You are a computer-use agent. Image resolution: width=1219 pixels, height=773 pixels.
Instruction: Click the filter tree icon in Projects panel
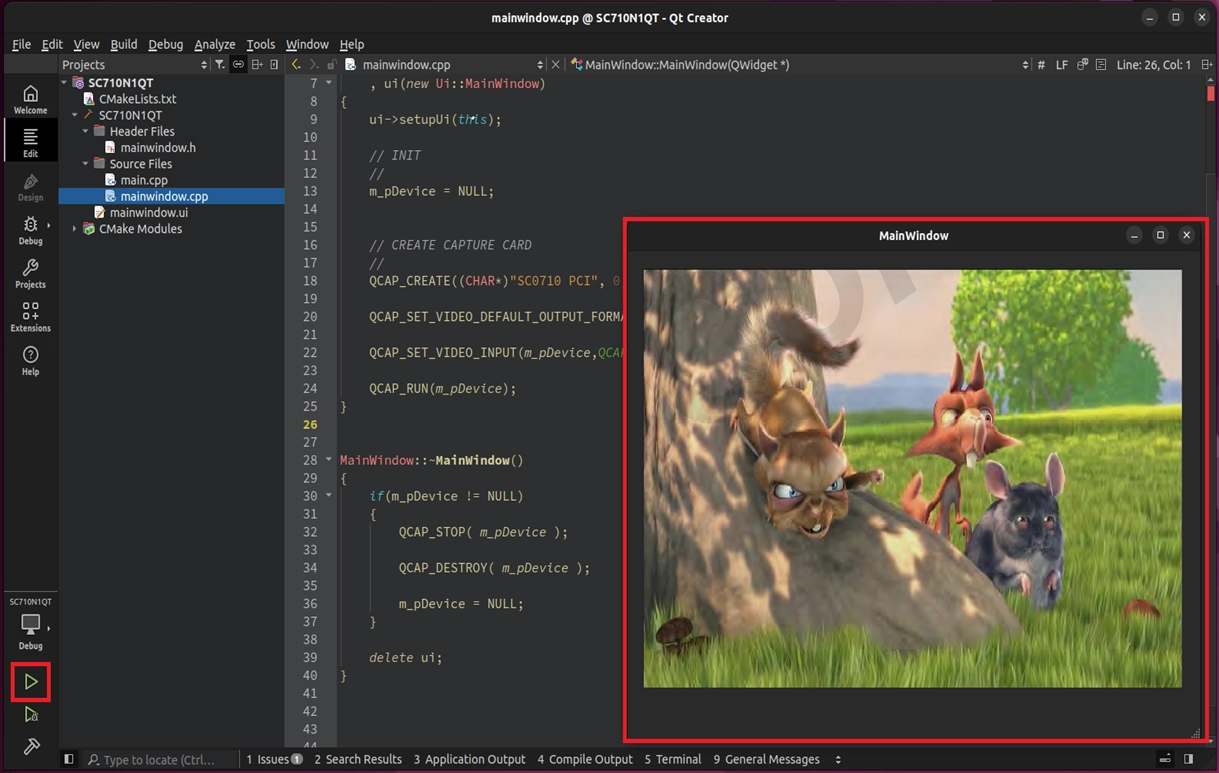click(x=220, y=65)
